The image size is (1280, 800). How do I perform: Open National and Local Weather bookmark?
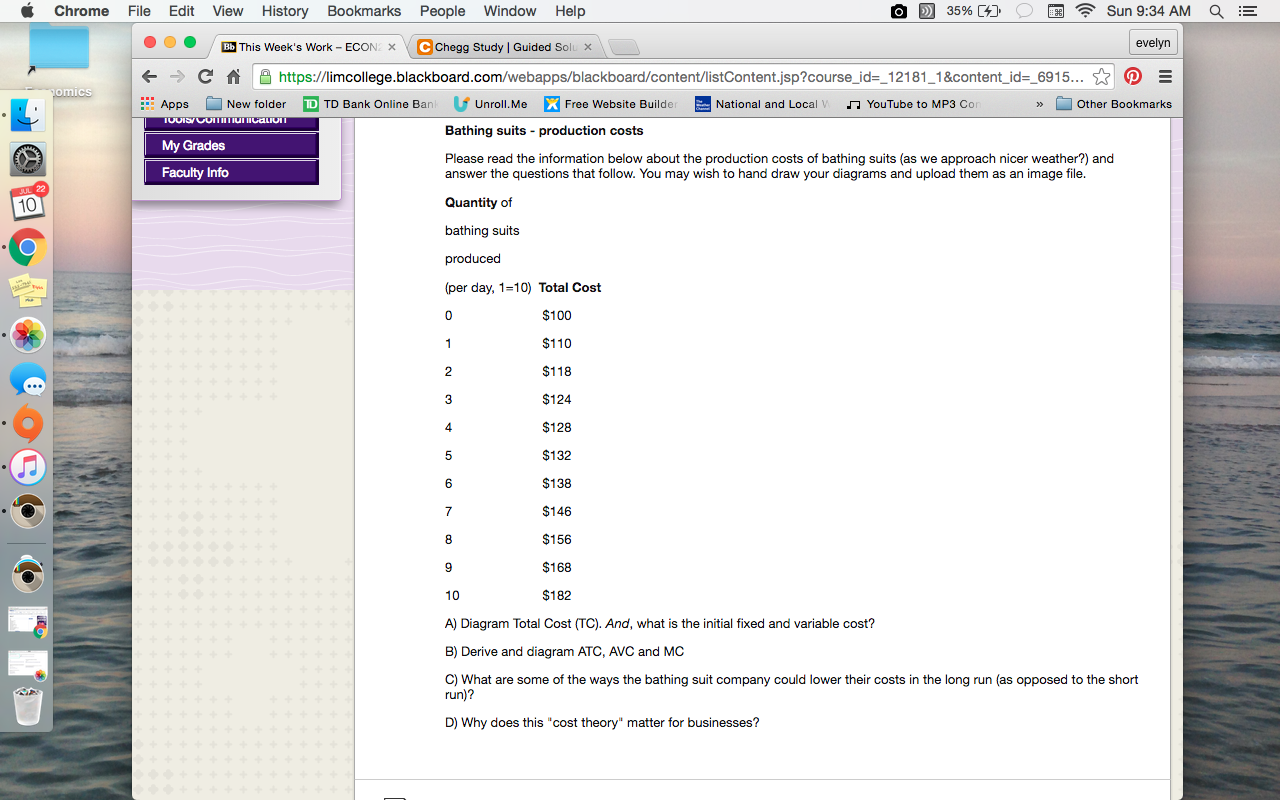(762, 104)
